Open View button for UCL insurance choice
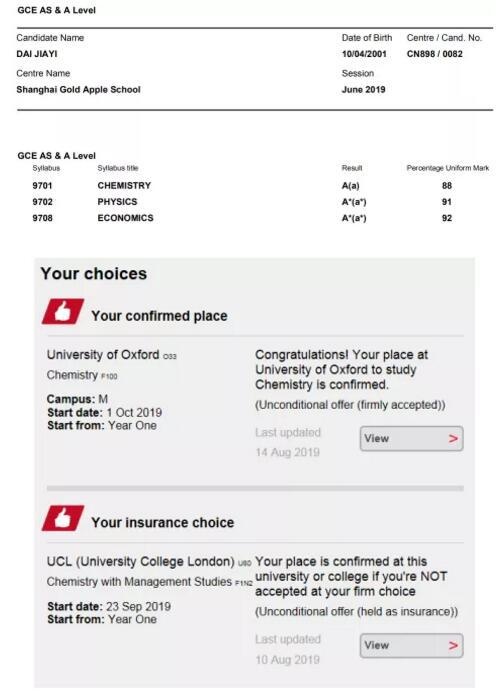 tap(411, 646)
